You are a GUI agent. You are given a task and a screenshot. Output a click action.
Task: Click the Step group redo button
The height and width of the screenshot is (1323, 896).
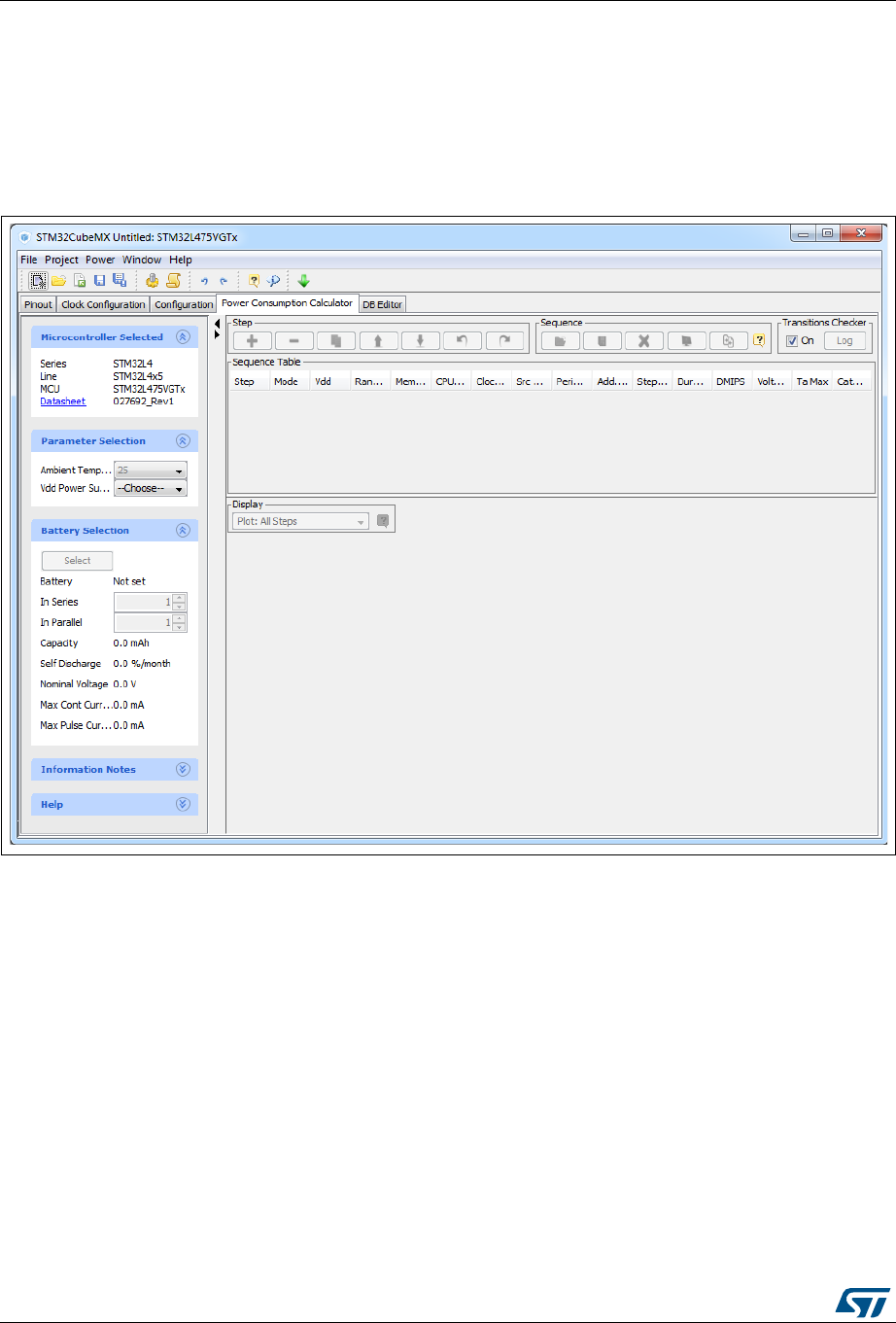pos(504,341)
